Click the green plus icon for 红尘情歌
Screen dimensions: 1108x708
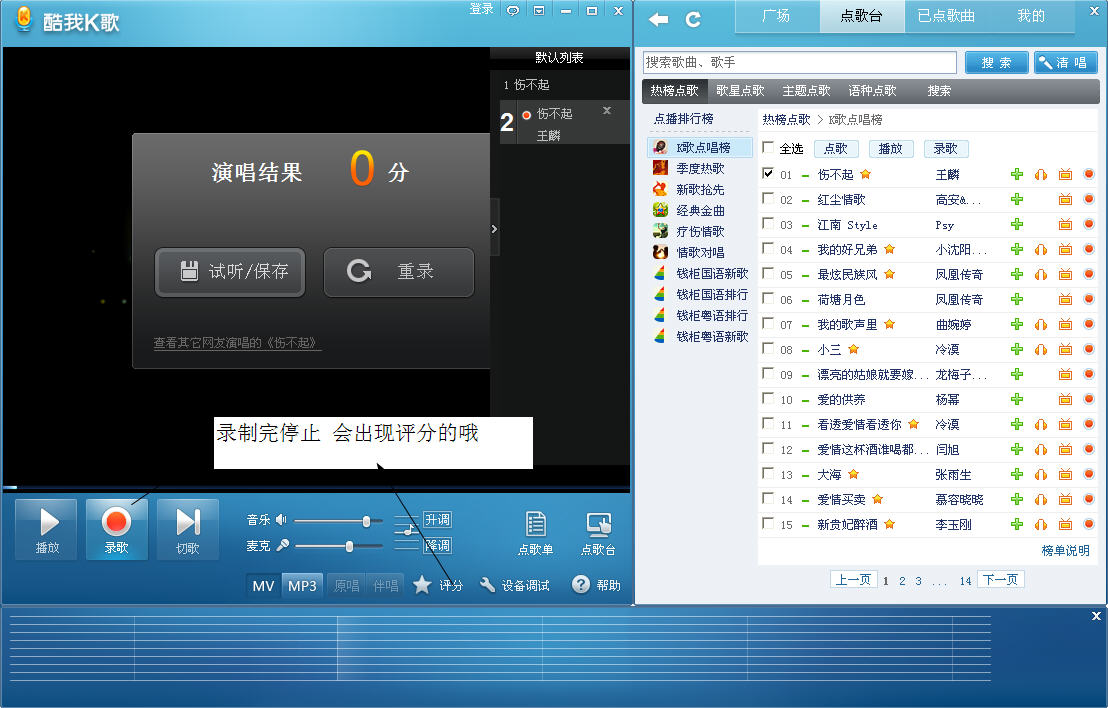1017,199
